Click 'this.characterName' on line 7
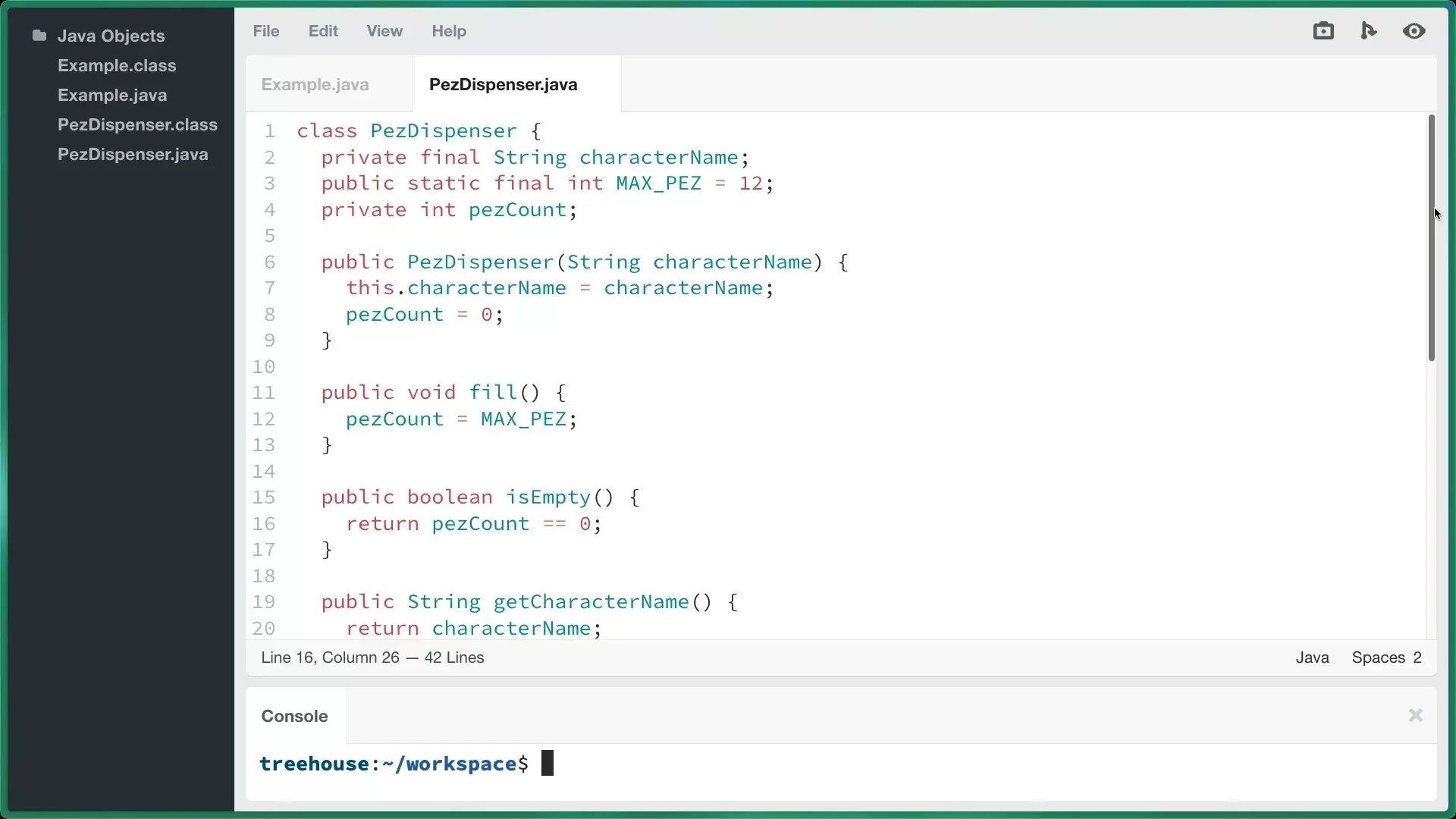Screen dimensions: 1456x819 (x=456, y=288)
